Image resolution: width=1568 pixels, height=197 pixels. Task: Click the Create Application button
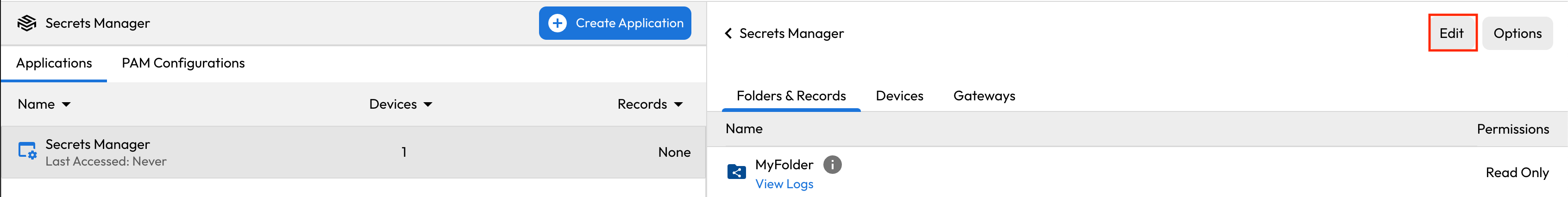(x=615, y=23)
